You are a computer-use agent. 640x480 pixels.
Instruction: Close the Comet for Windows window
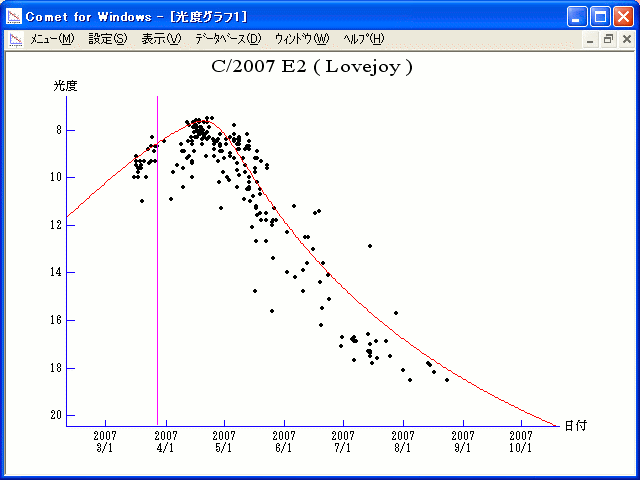coord(623,17)
